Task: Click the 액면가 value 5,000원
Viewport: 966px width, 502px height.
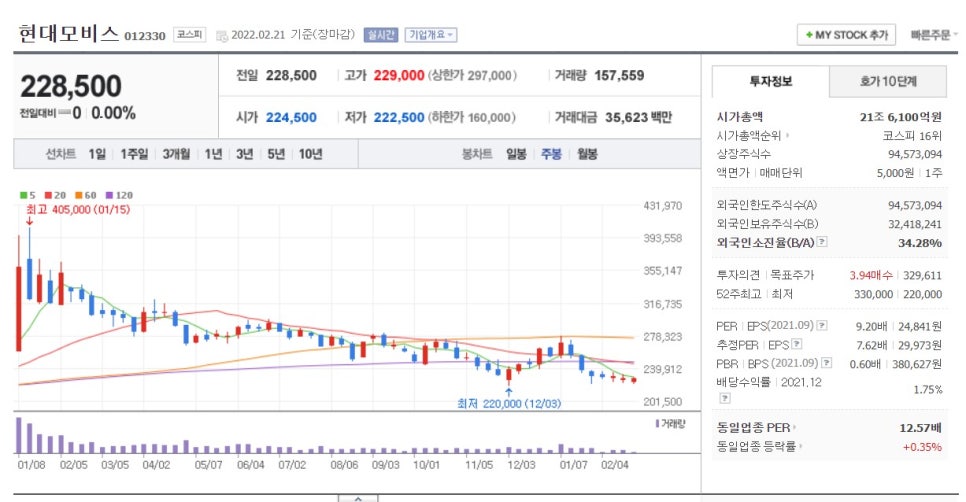Action: click(x=895, y=173)
